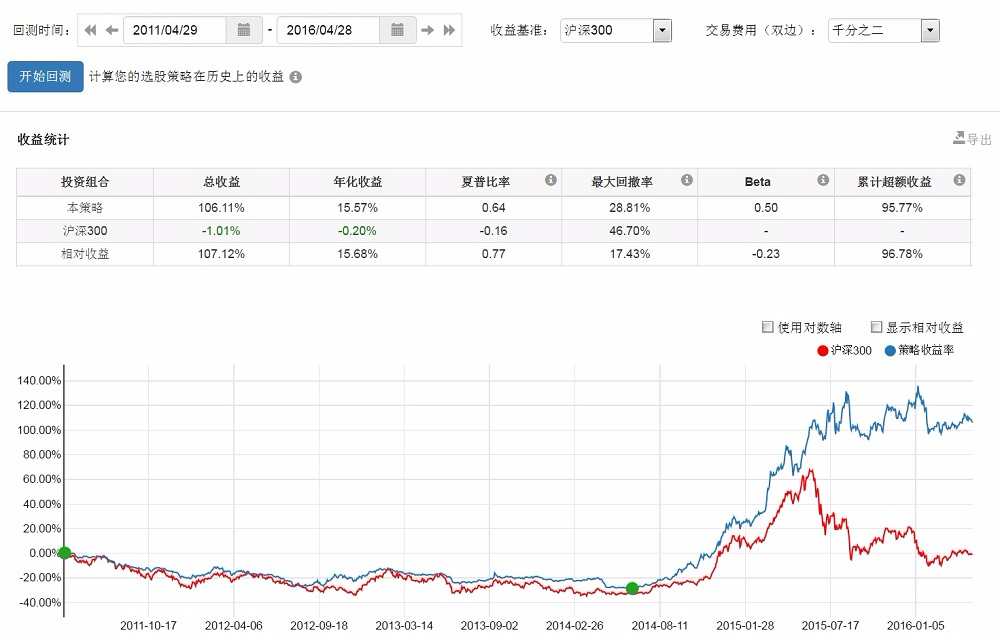1000x637 pixels.
Task: Expand the 交易费用 千分之二 dropdown
Action: coord(930,30)
